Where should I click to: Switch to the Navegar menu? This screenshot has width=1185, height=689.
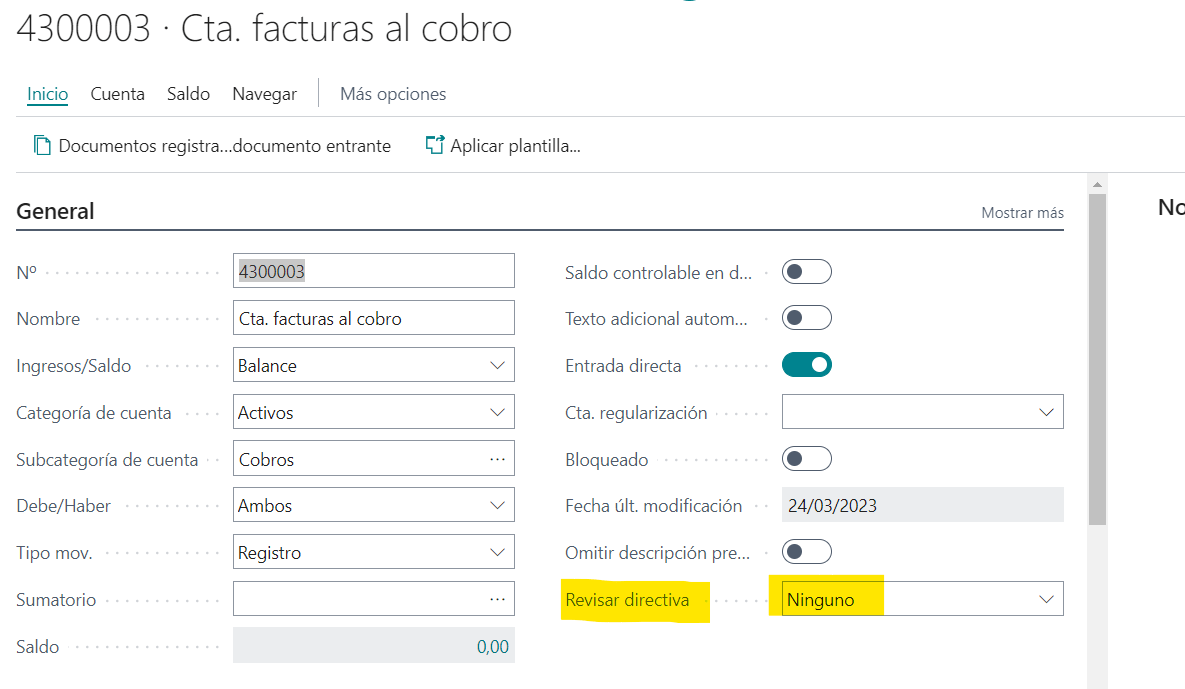tap(264, 94)
